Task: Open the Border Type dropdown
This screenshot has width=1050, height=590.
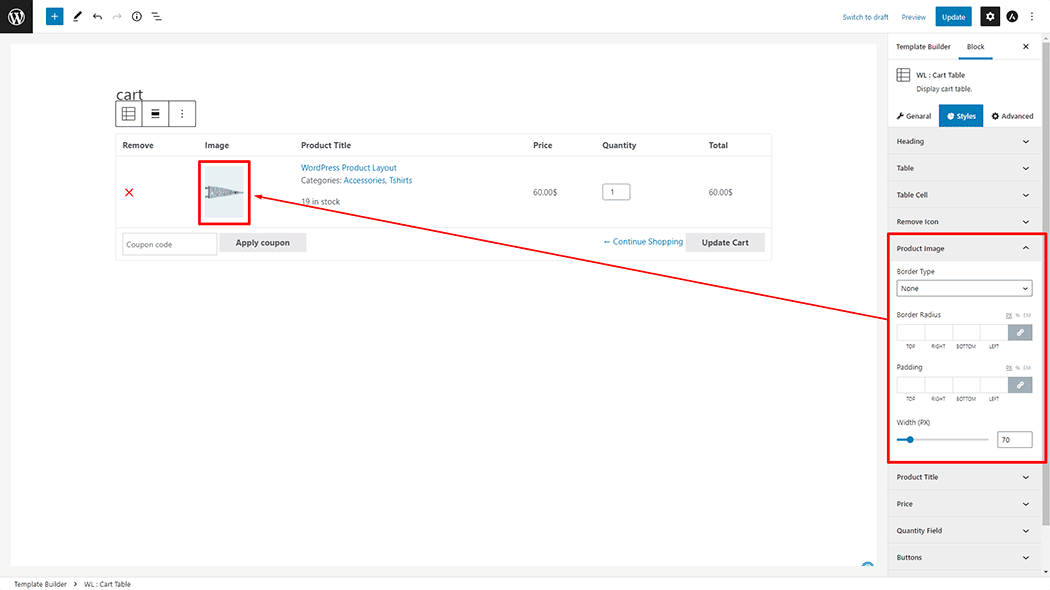Action: [x=964, y=288]
